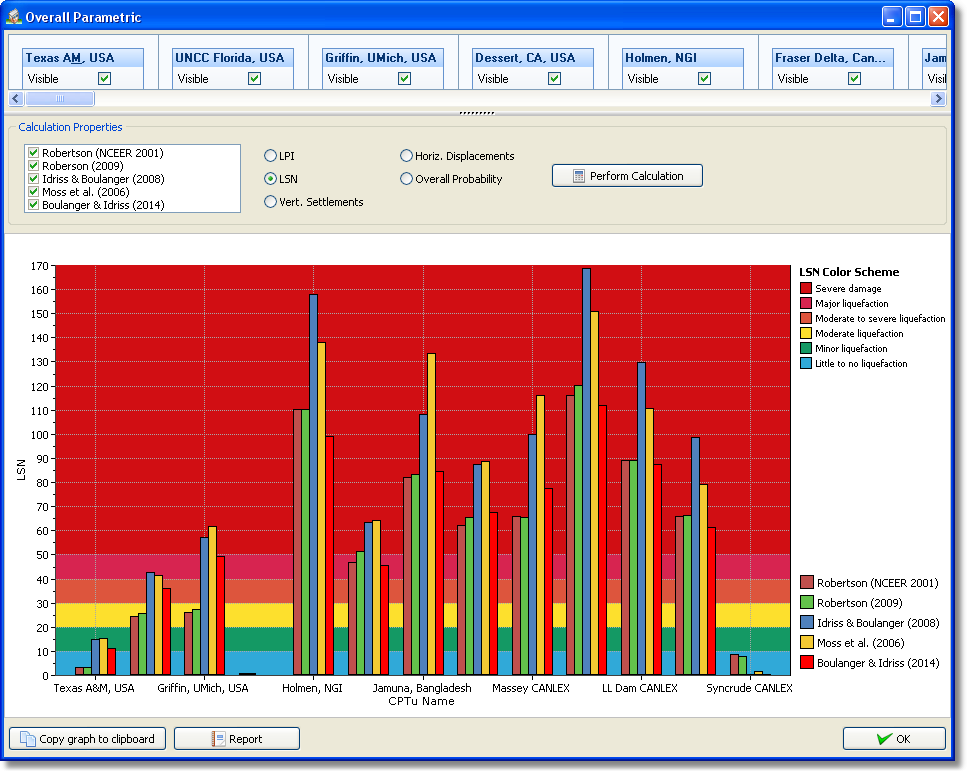Click Robertson (2009) green legend swatch
The width and height of the screenshot is (967, 773).
[x=807, y=603]
